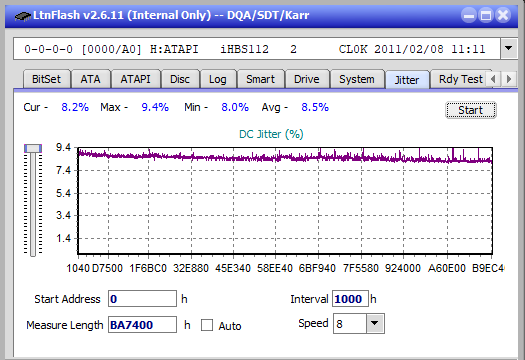Viewport: 525px width, 360px height.
Task: Open the Rdy Test tab
Action: 460,79
